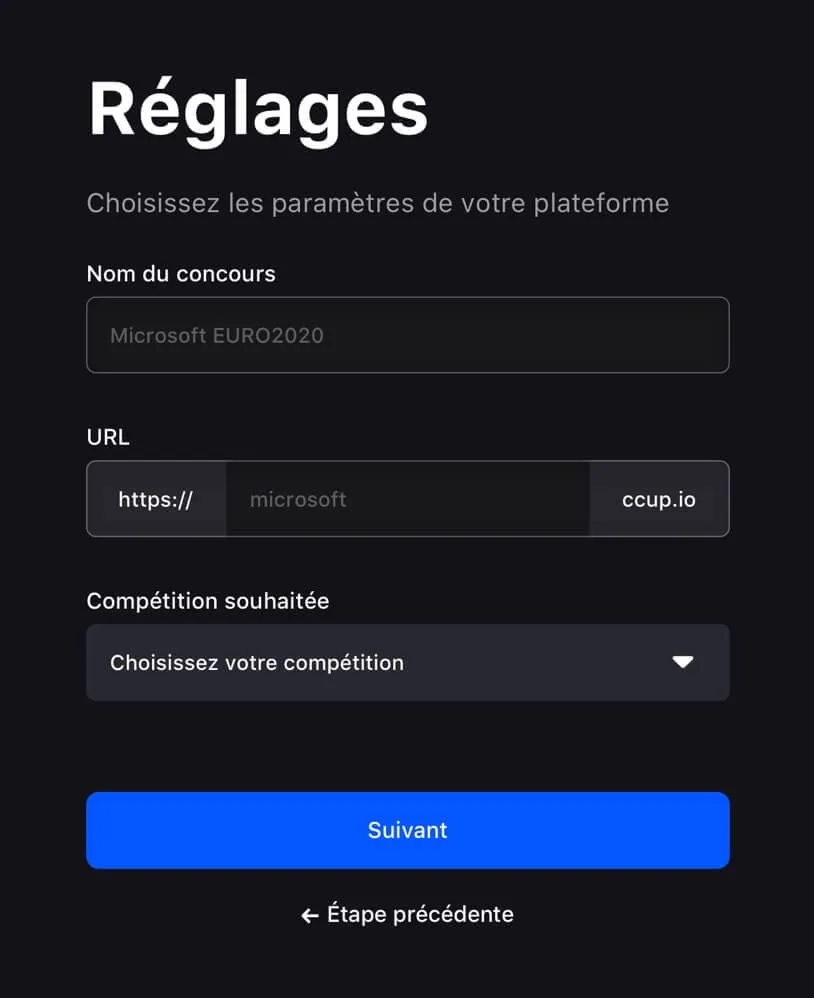The width and height of the screenshot is (814, 998).
Task: Click the "Microsoft EURO2020" placeholder text
Action: [217, 335]
